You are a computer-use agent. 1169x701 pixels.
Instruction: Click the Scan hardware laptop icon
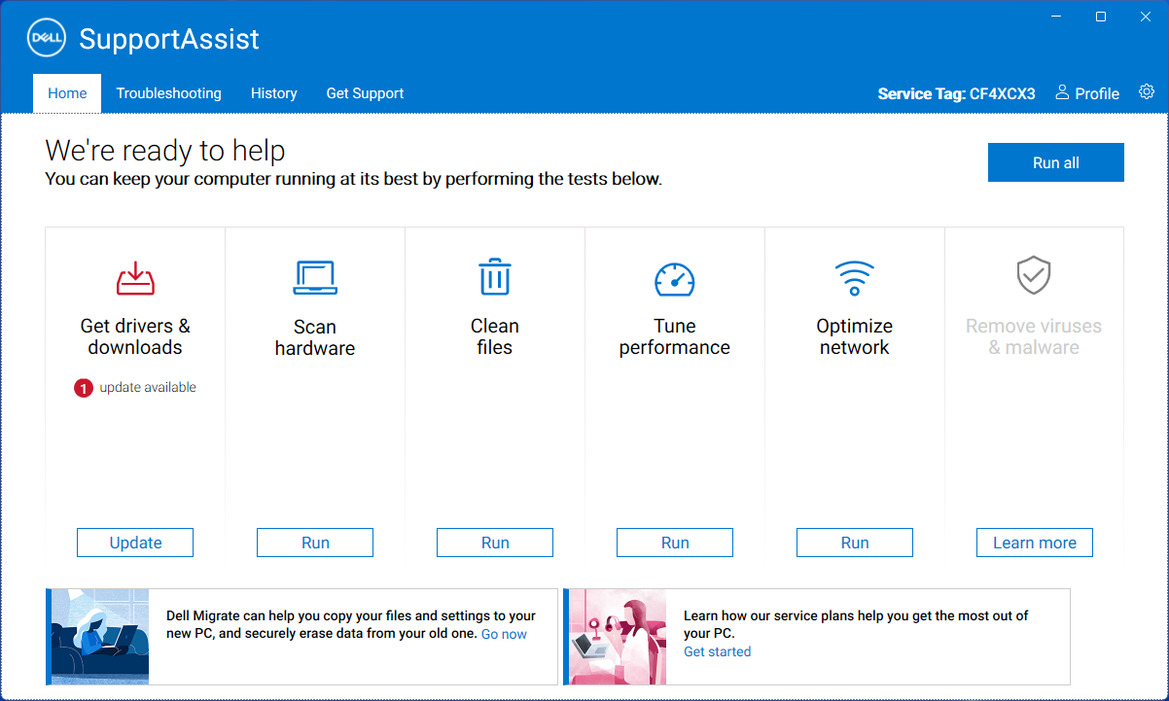coord(315,277)
